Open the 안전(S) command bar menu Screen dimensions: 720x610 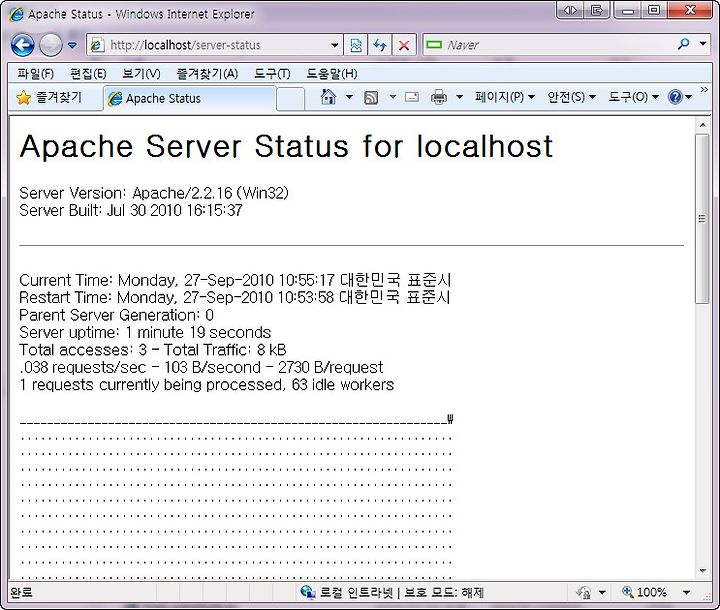(572, 97)
